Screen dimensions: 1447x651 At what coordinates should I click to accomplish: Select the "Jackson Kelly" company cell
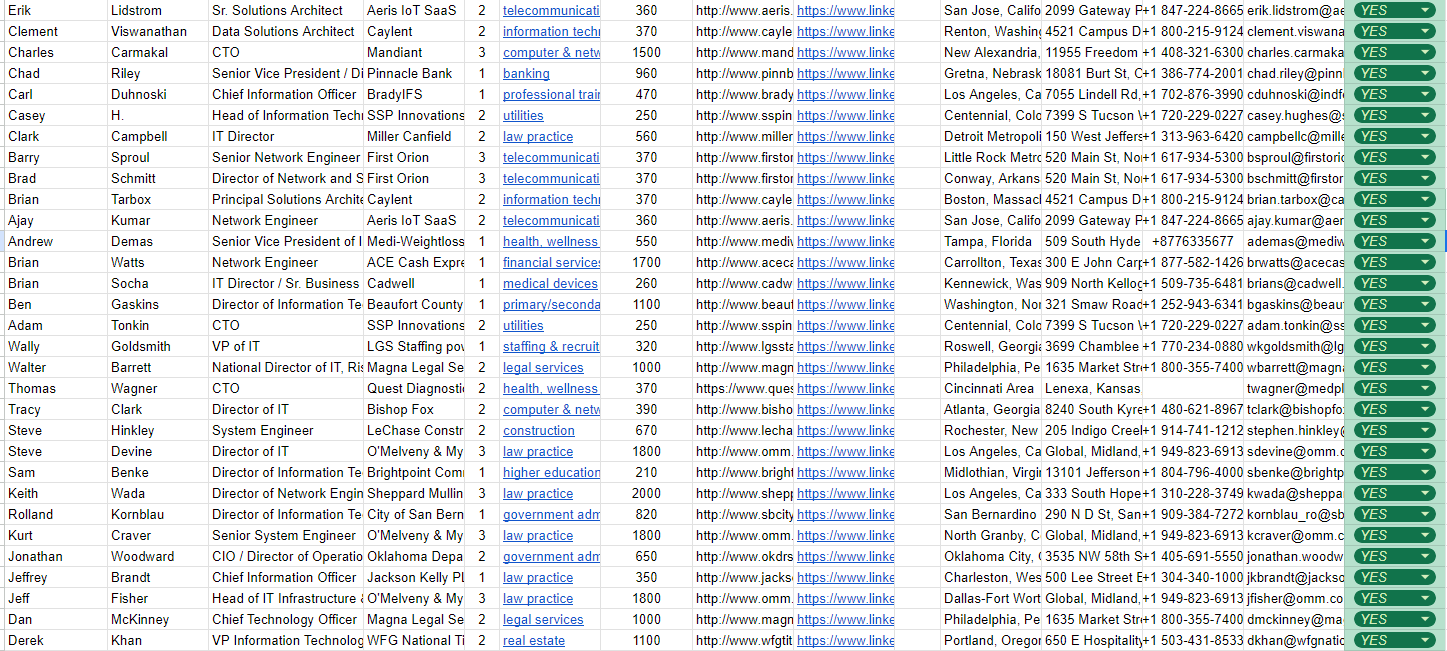point(414,577)
